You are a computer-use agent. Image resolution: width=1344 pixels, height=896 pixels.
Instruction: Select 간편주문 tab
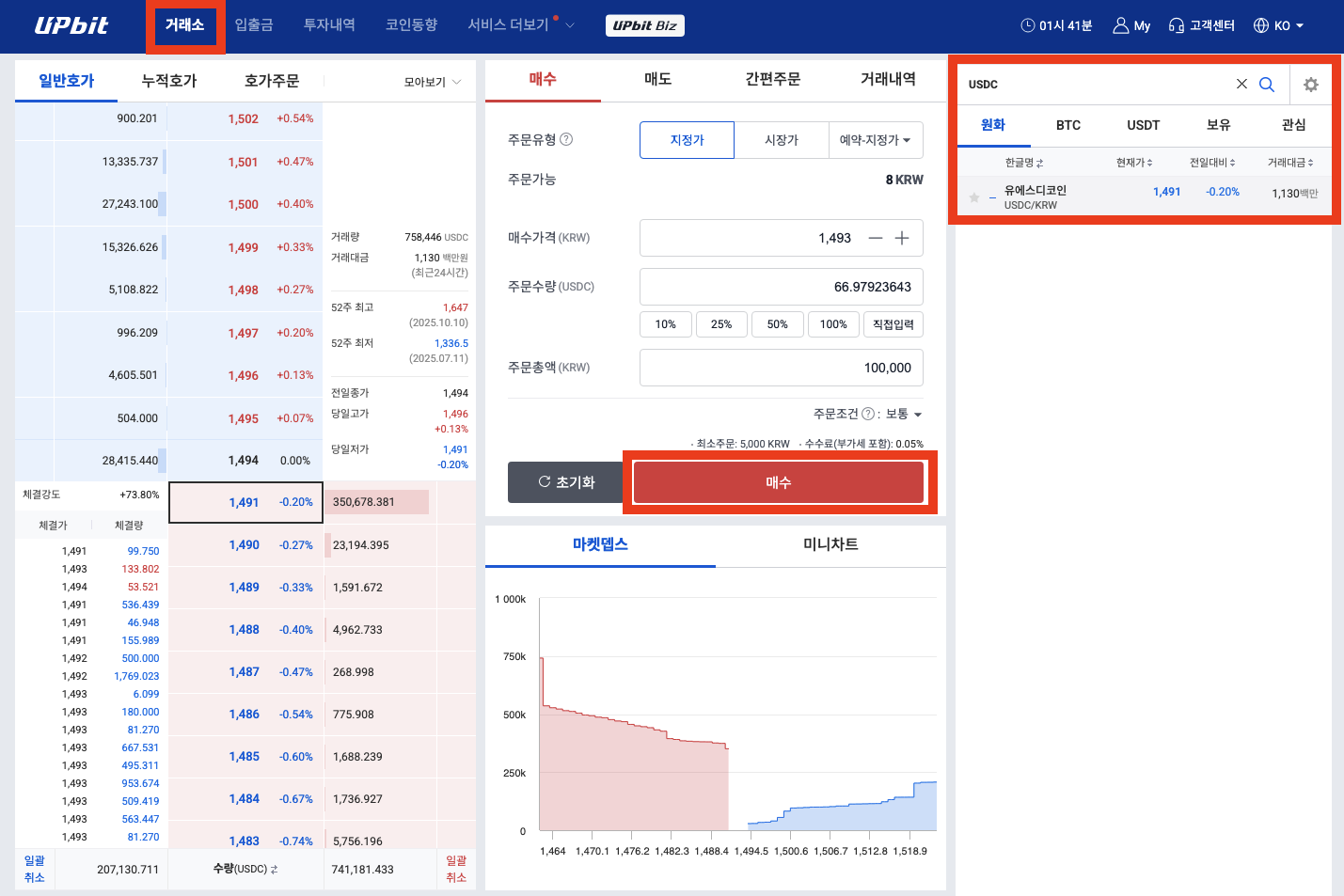pos(773,80)
